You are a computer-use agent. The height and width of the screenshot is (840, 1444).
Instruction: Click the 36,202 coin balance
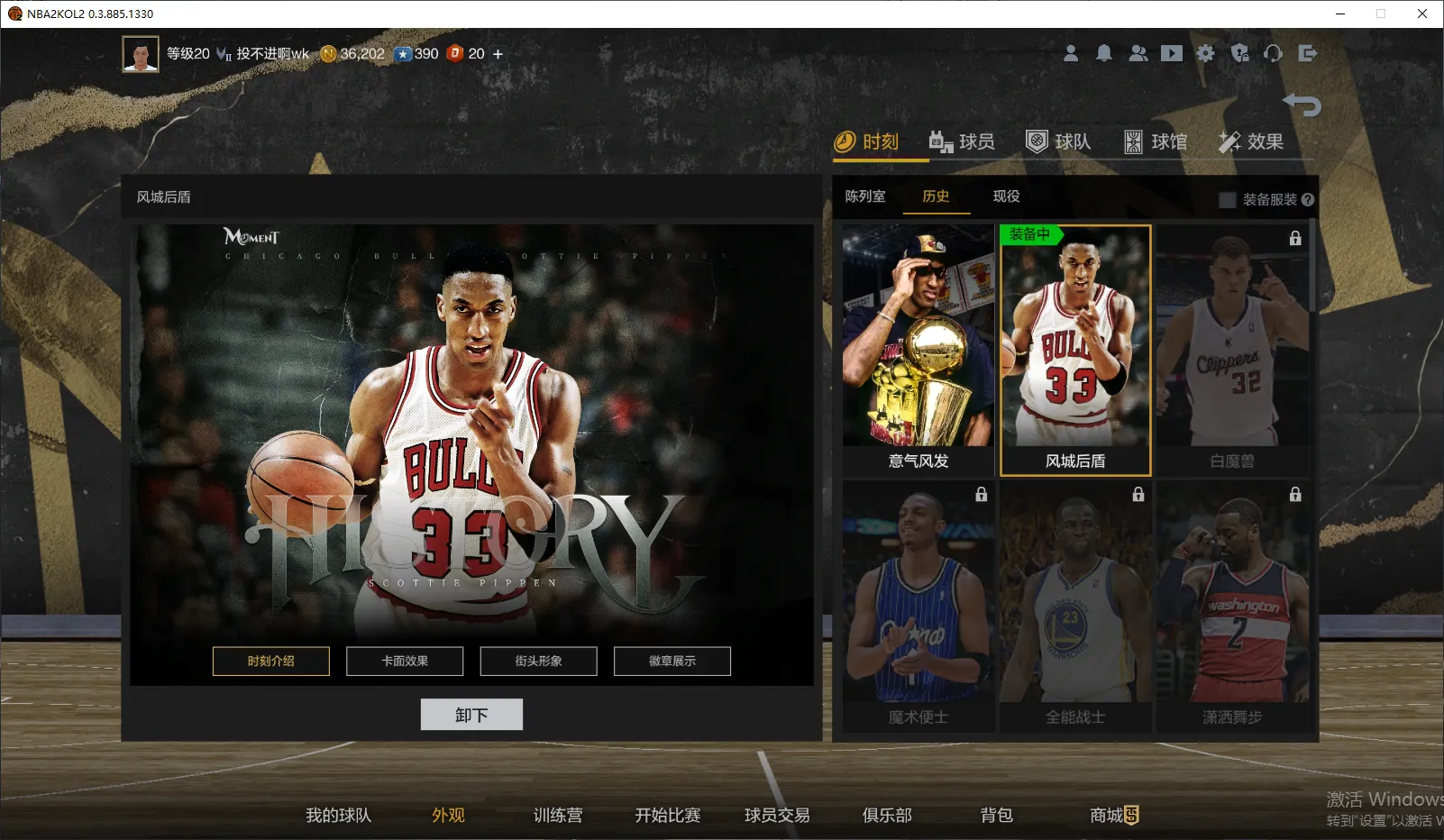pos(362,54)
